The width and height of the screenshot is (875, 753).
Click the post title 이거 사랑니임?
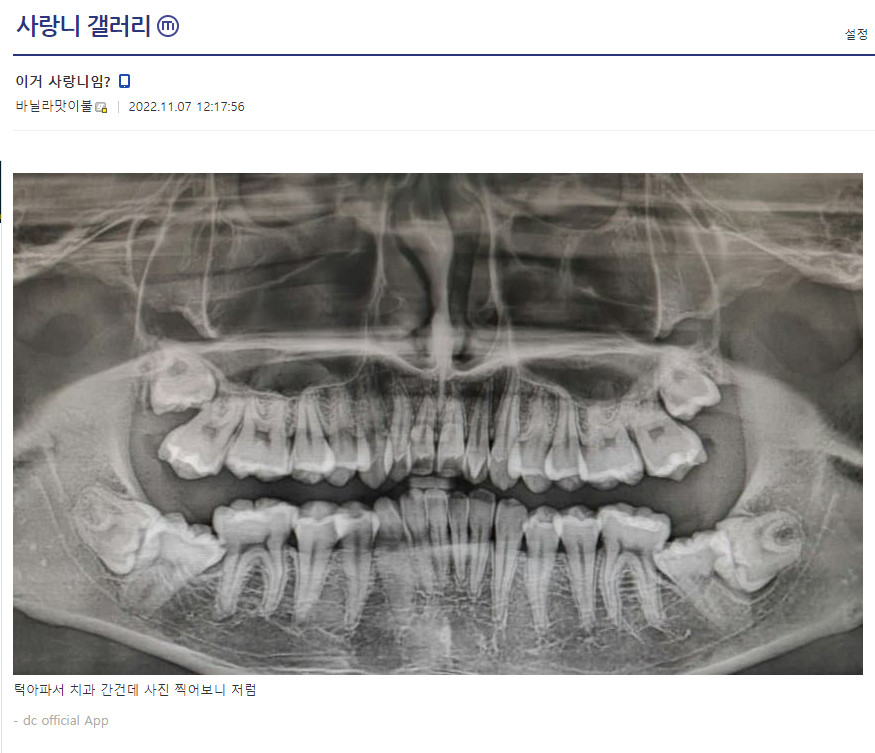[x=63, y=81]
